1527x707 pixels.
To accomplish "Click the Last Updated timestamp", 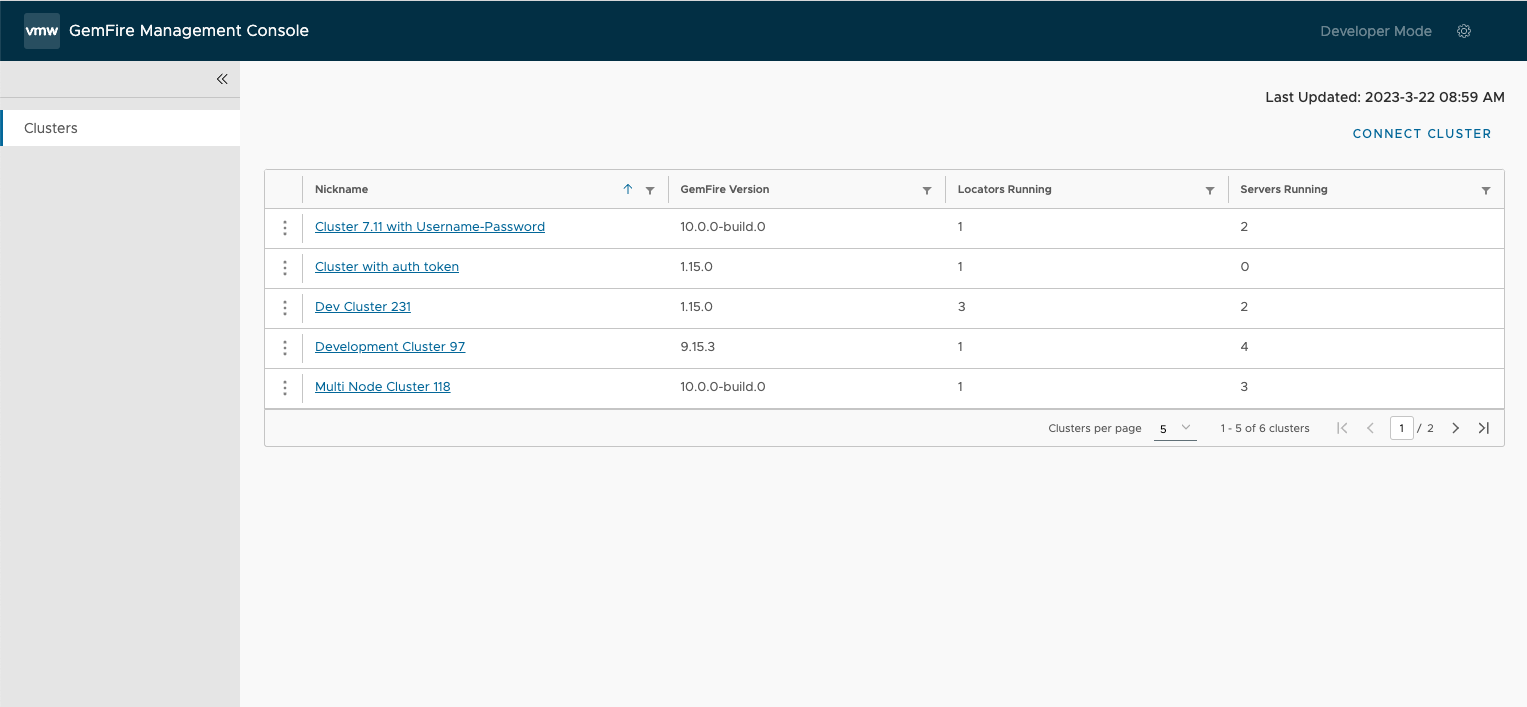I will click(x=1385, y=97).
